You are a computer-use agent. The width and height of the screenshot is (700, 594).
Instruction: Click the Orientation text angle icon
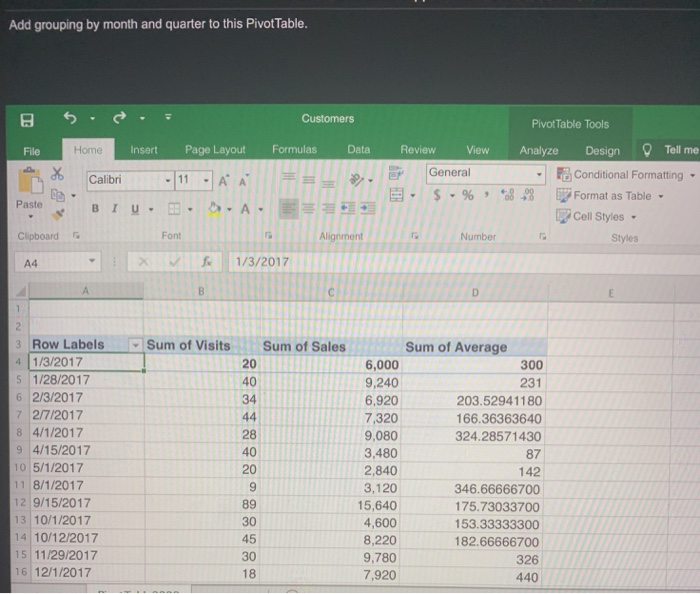[x=356, y=180]
